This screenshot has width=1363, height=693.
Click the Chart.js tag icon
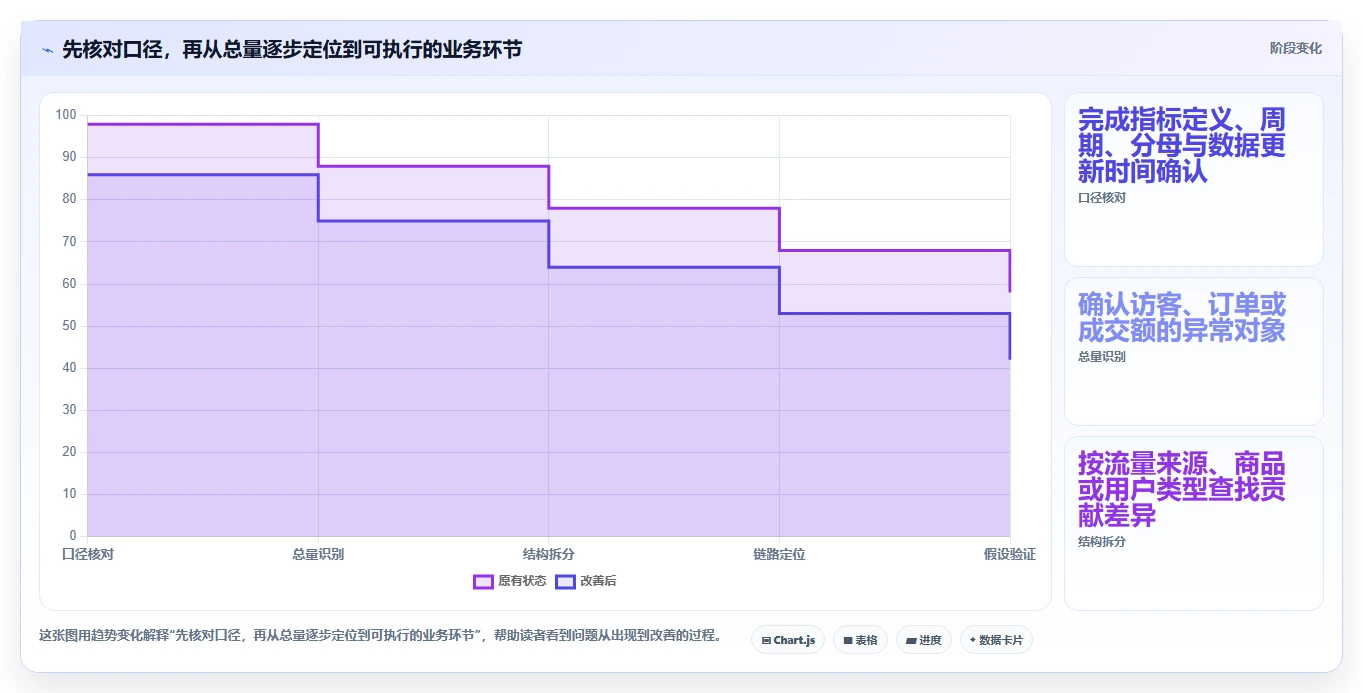(x=766, y=640)
